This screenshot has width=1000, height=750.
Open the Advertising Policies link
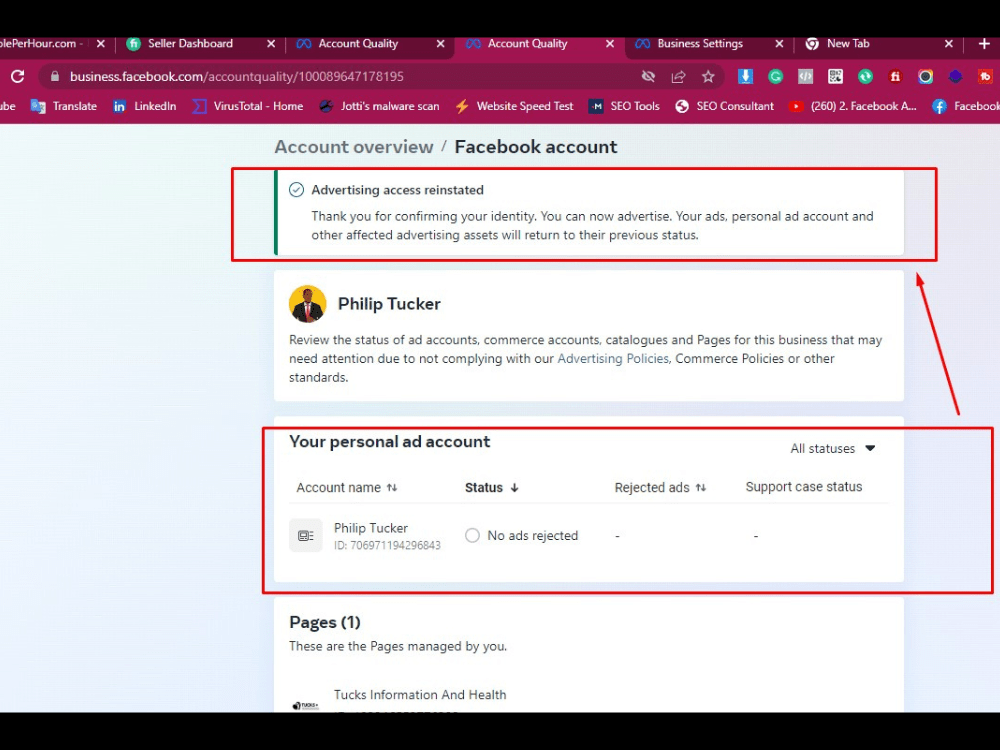(613, 358)
